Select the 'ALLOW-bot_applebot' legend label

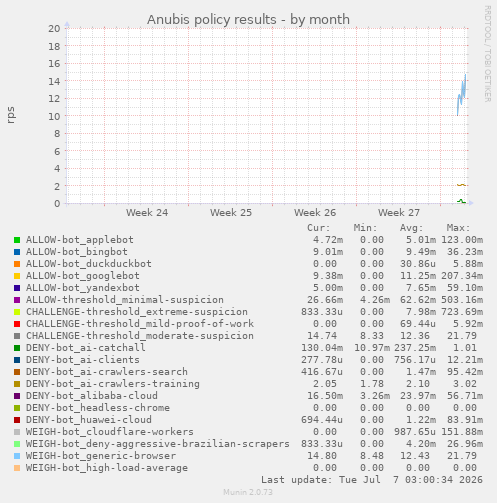tap(80, 240)
